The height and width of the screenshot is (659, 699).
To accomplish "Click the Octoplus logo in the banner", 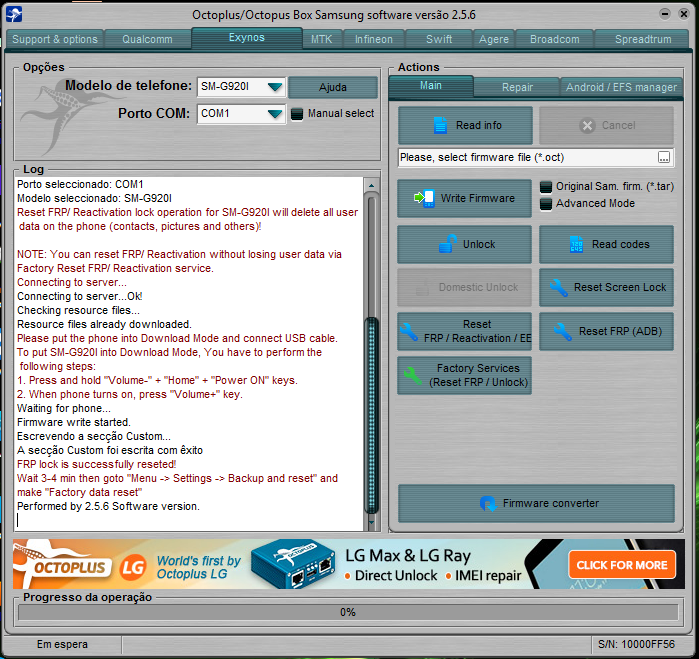I will (x=61, y=565).
